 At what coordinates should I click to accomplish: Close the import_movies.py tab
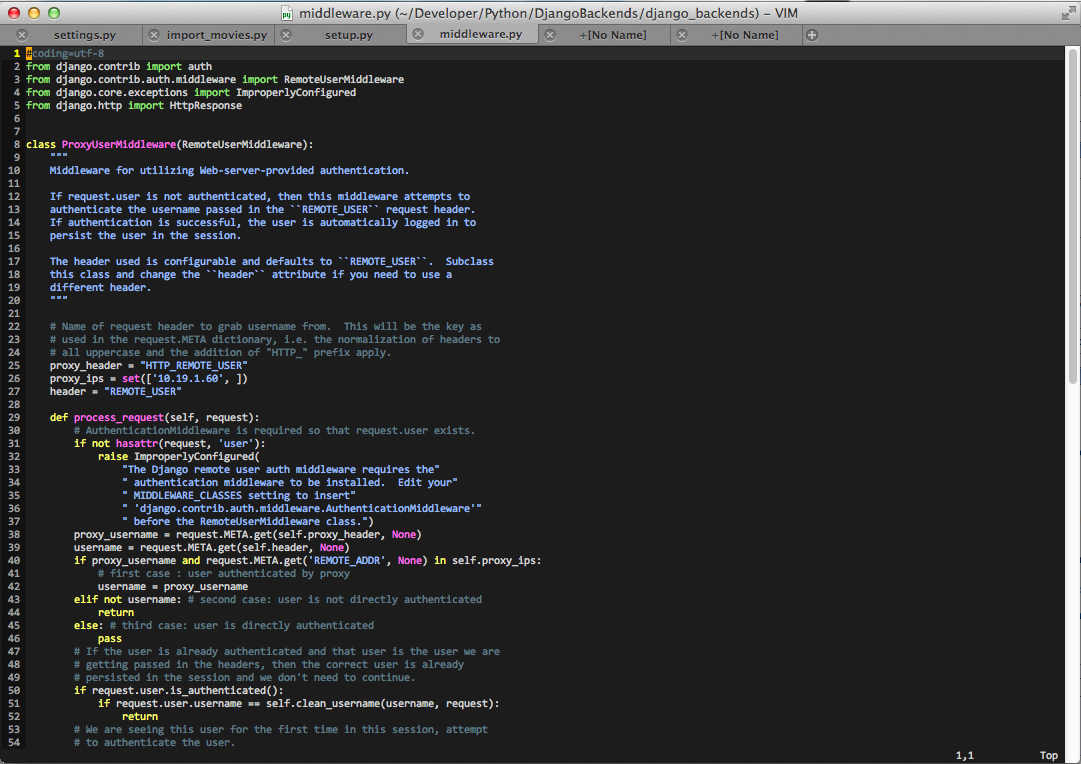pyautogui.click(x=153, y=35)
